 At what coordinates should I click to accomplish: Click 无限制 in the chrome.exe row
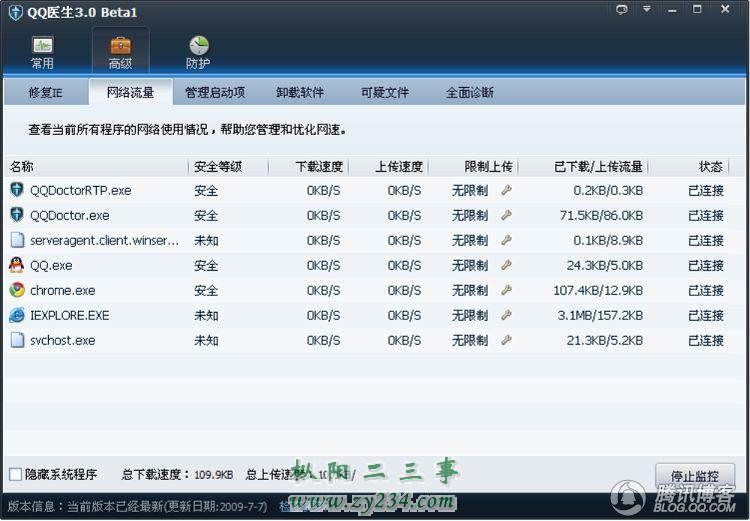coord(470,290)
